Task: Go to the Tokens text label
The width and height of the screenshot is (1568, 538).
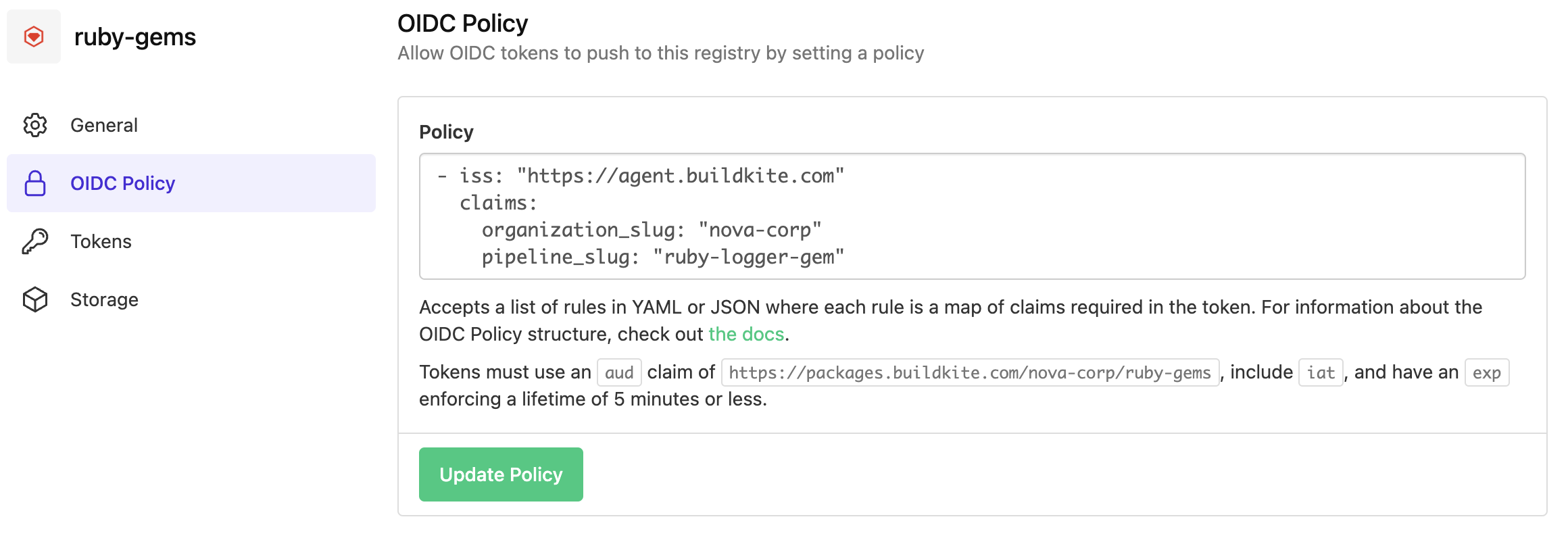Action: 101,241
